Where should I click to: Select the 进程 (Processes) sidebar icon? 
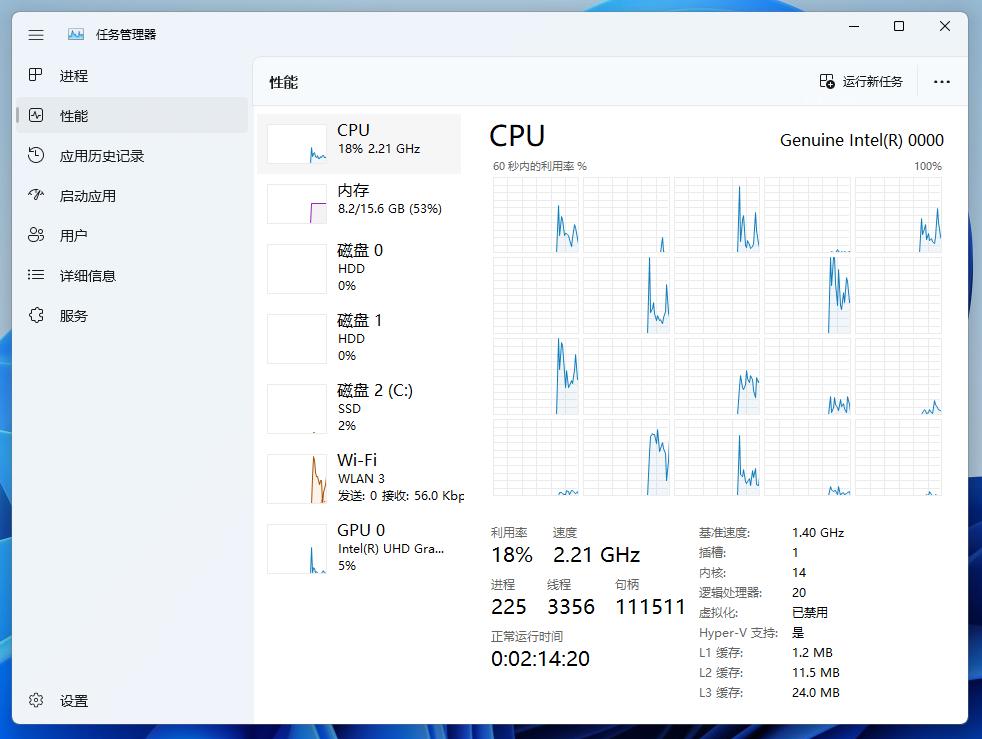click(75, 75)
